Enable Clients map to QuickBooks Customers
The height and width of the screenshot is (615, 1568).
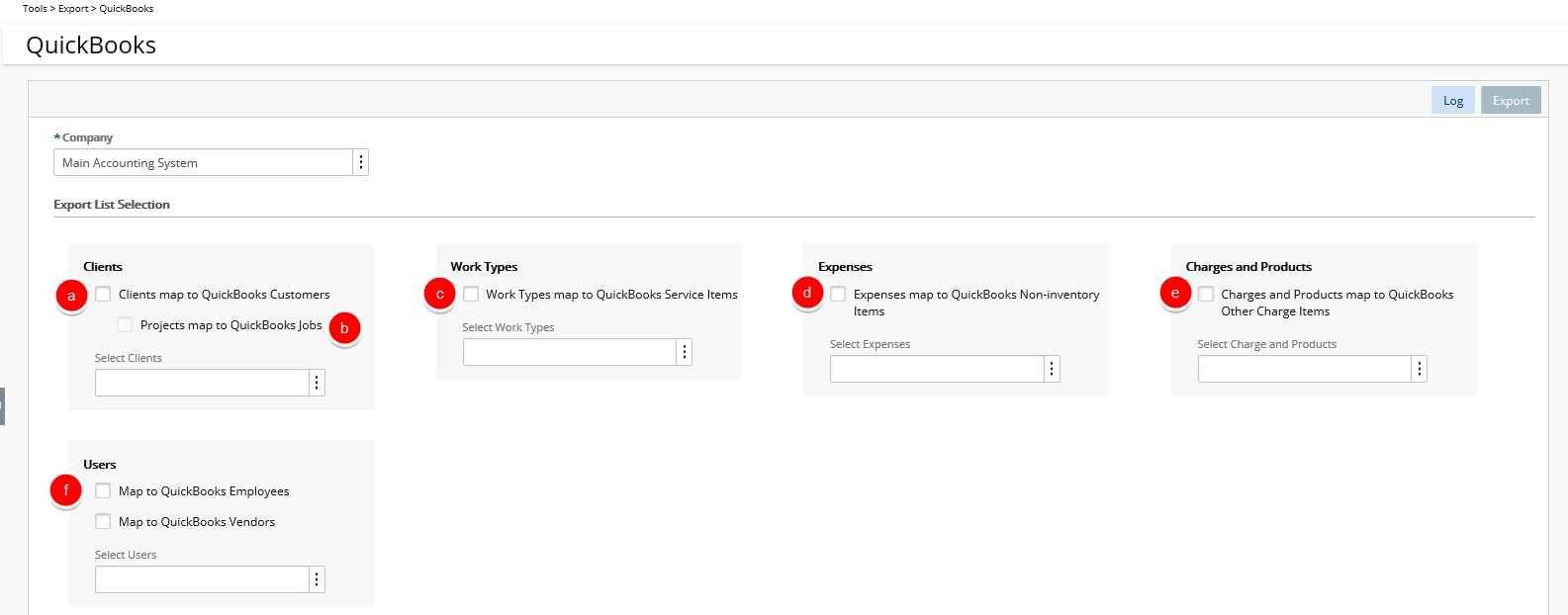(x=103, y=294)
